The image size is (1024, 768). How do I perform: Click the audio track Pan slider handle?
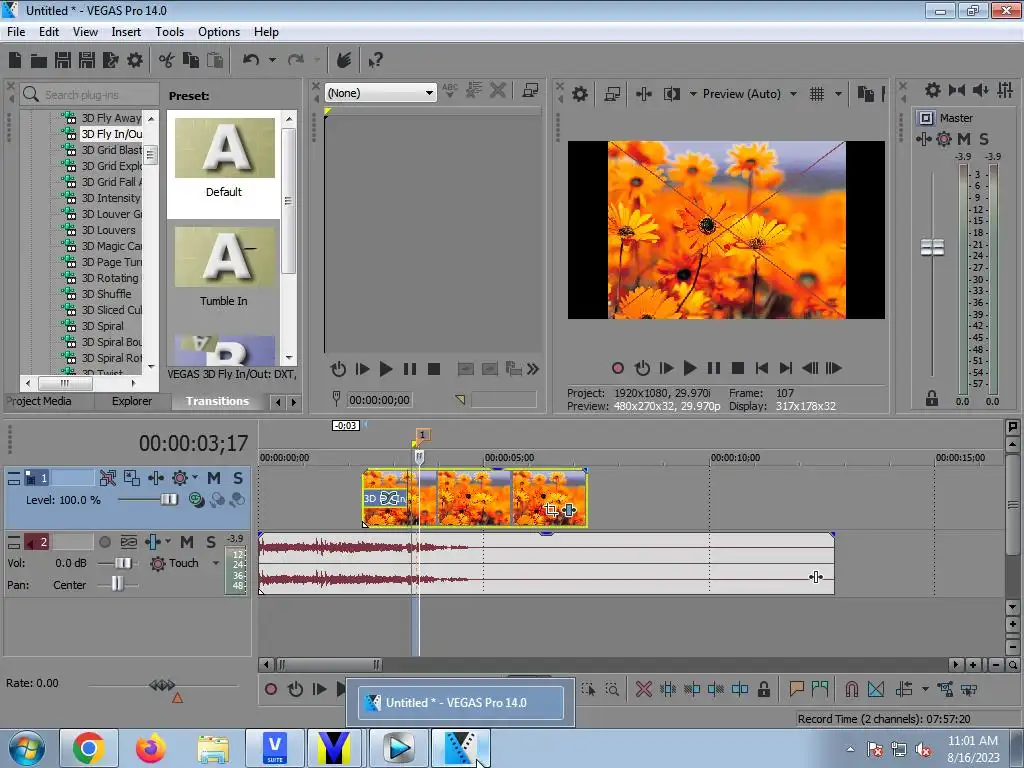(x=117, y=584)
